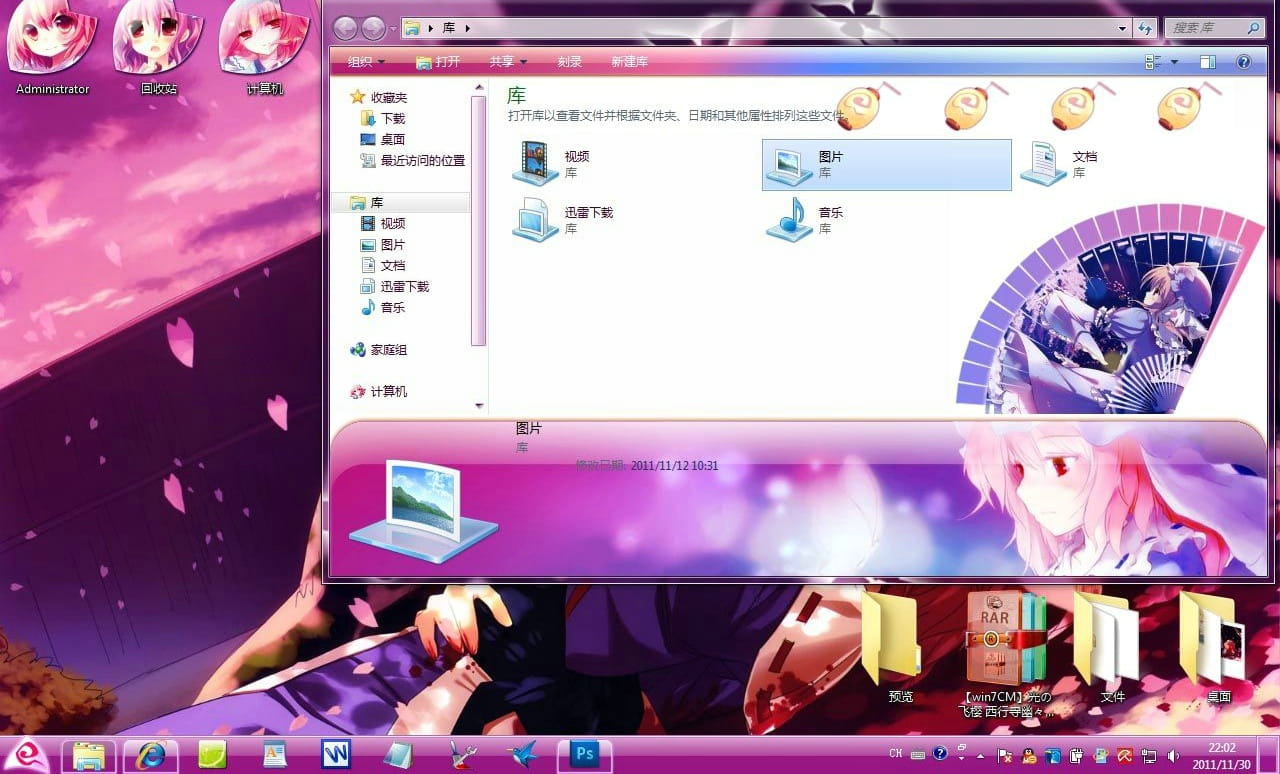Click the Avira umbrella icon in system tray
This screenshot has height=774, width=1280.
(1125, 755)
